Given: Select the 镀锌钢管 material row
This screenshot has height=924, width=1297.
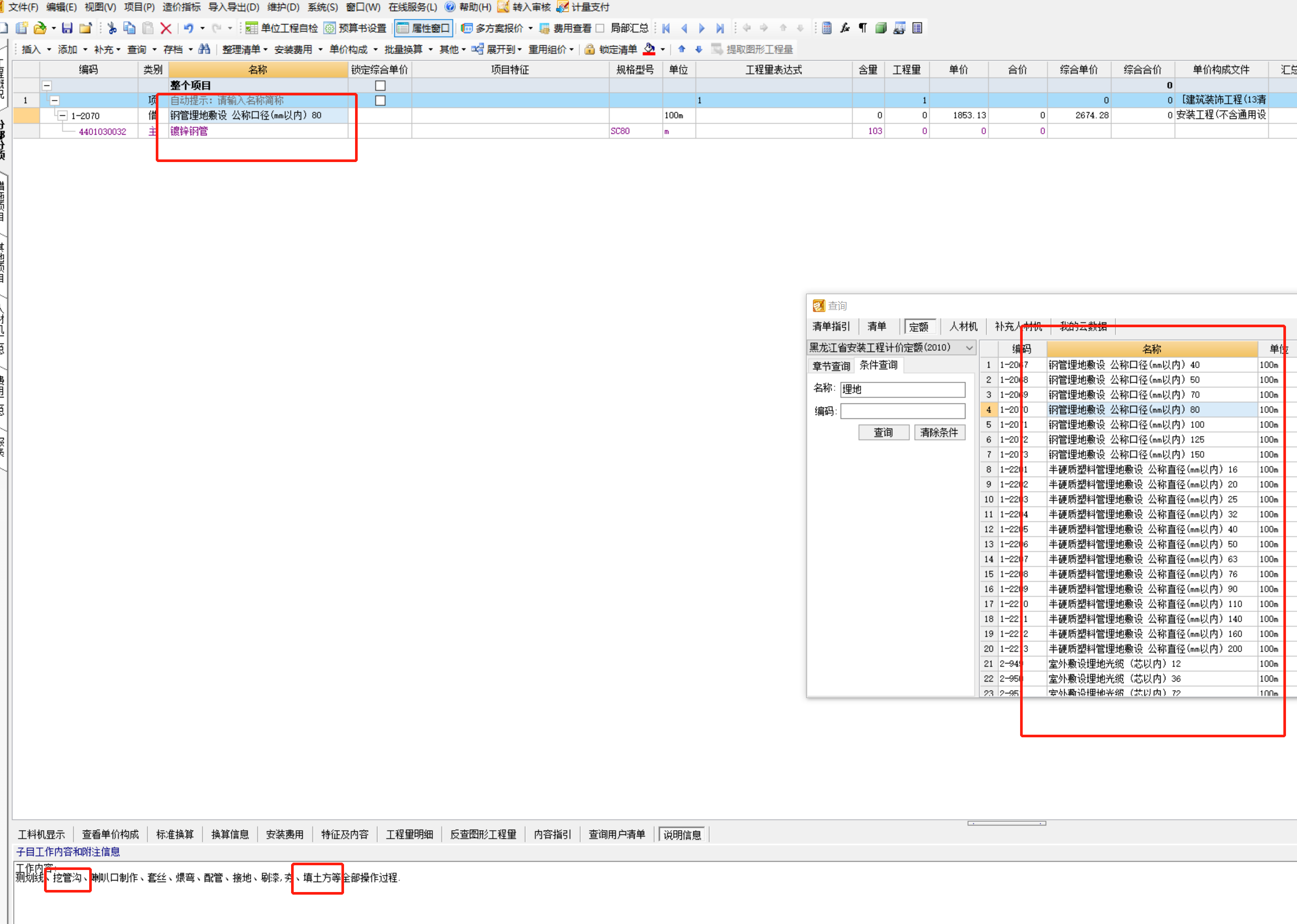Looking at the screenshot, I should 259,132.
